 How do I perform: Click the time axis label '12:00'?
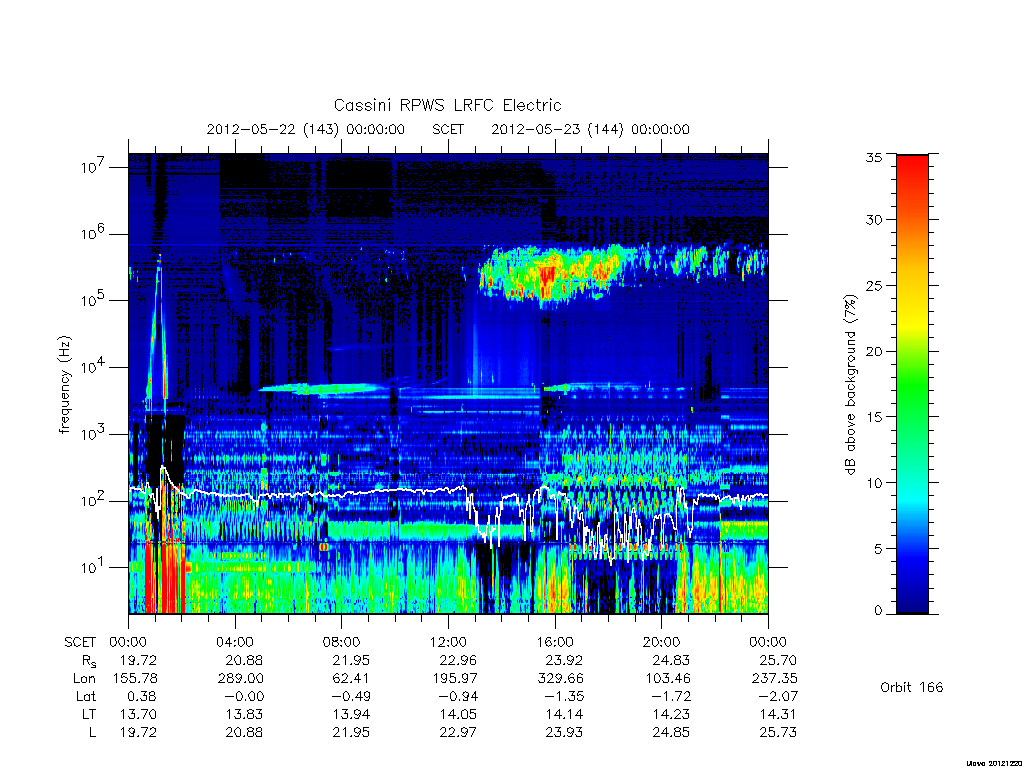[x=449, y=642]
